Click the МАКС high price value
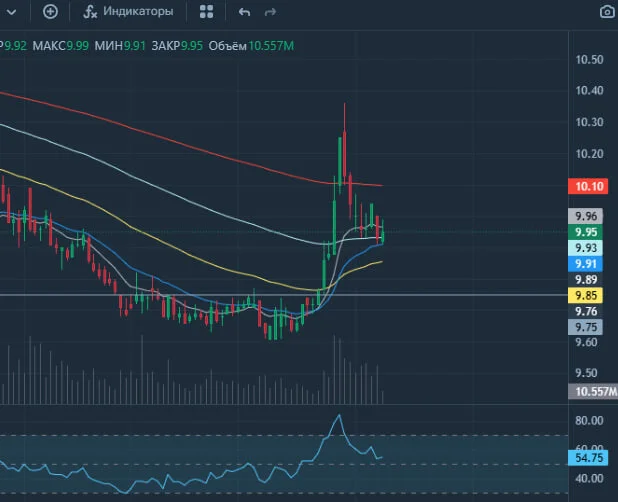618x502 pixels. [78, 46]
